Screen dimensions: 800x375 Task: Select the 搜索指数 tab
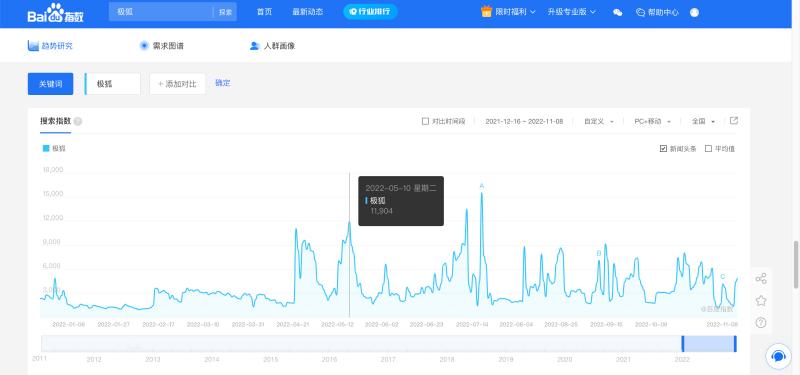coord(56,121)
